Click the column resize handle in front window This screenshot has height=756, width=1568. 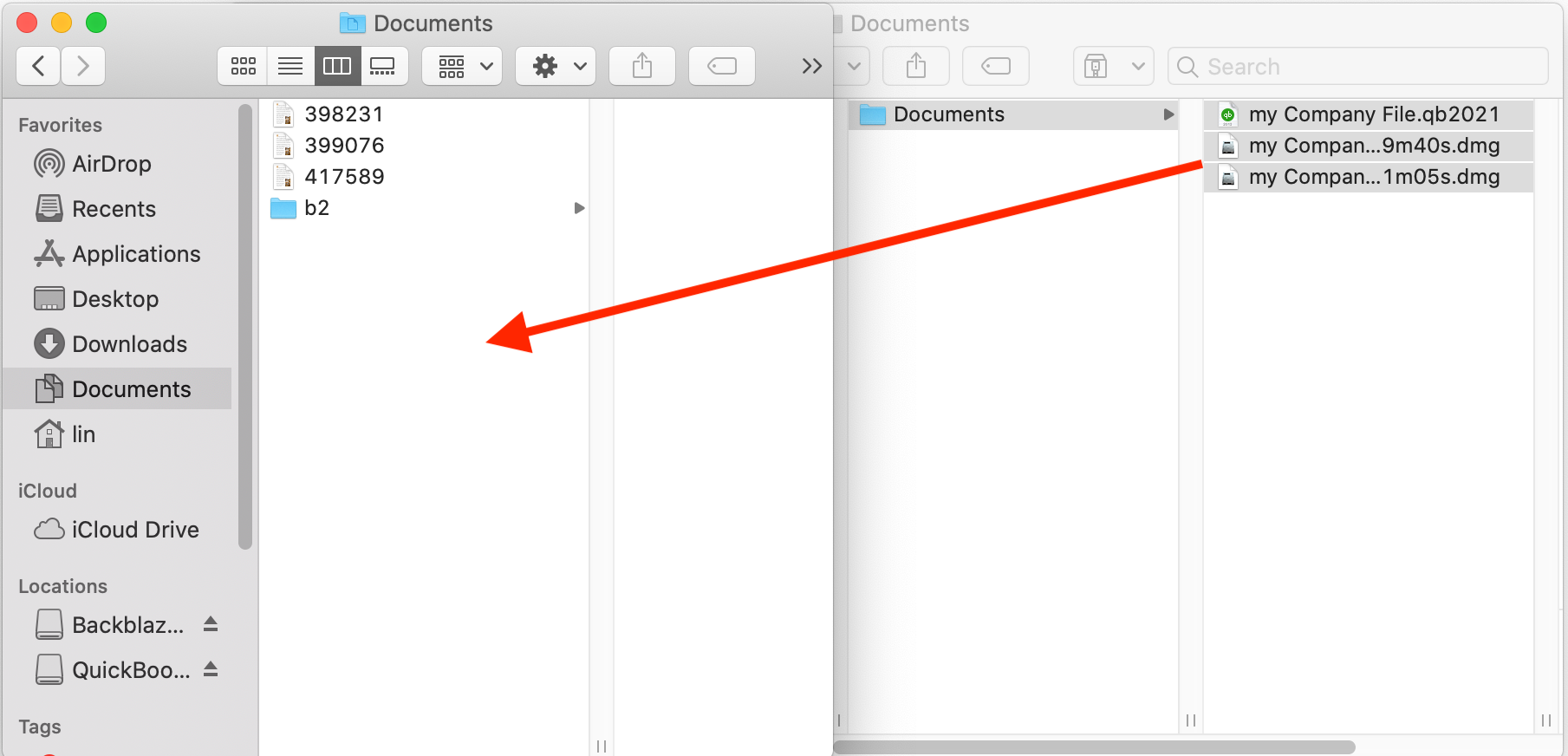coord(602,746)
